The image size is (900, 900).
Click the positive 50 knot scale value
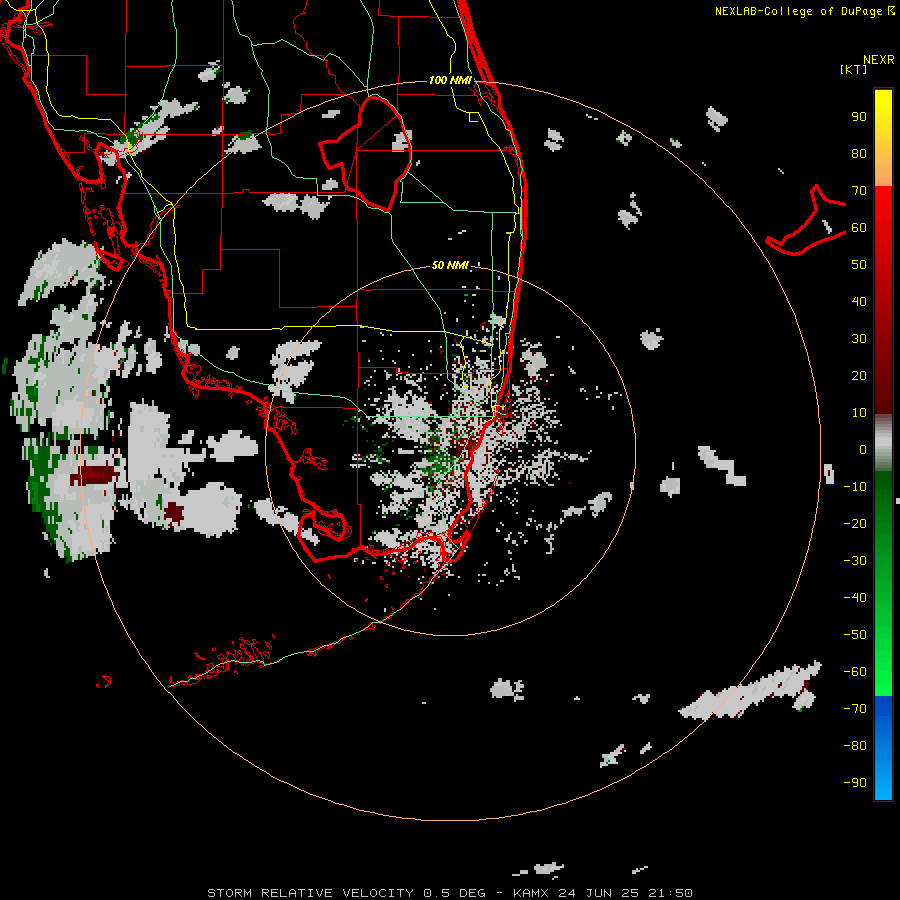pos(859,265)
